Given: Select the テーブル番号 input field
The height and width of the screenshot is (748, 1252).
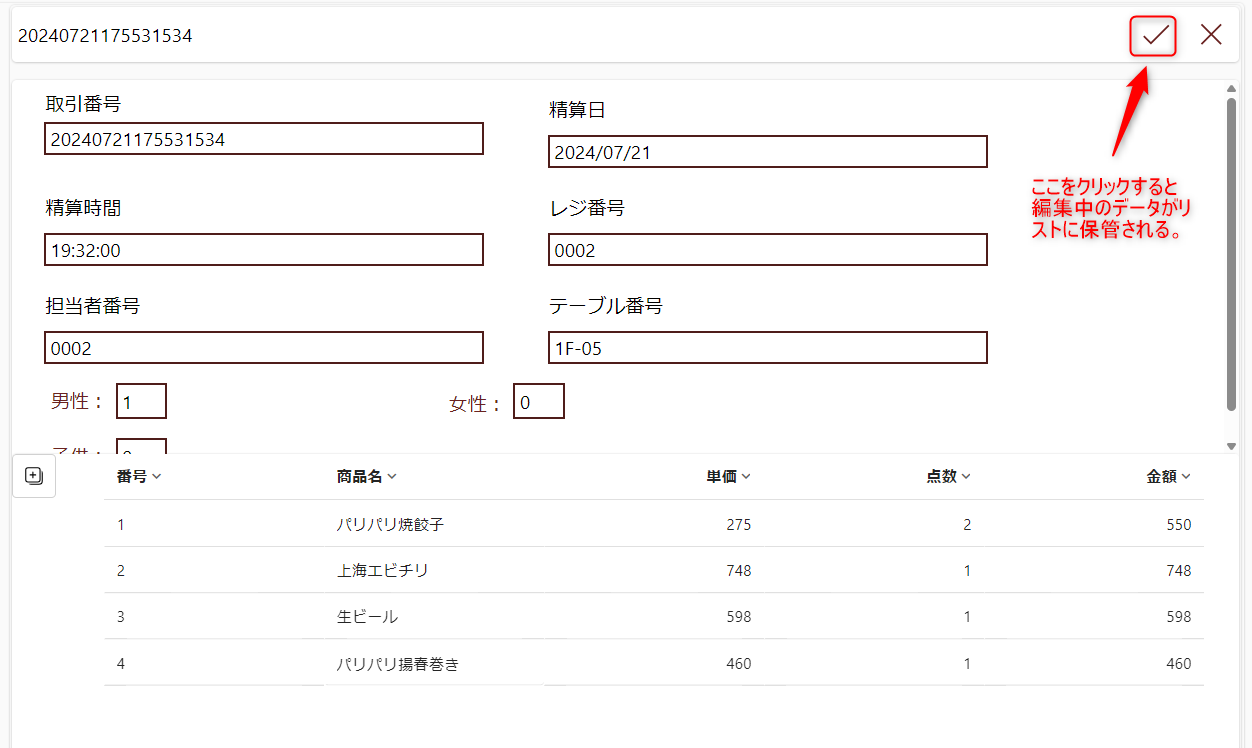Looking at the screenshot, I should point(768,348).
